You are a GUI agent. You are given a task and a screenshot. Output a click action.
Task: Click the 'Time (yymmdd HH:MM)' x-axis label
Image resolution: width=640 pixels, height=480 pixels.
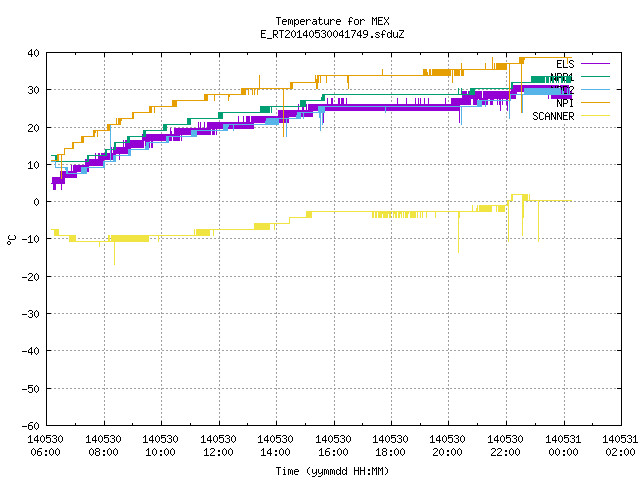(332, 471)
